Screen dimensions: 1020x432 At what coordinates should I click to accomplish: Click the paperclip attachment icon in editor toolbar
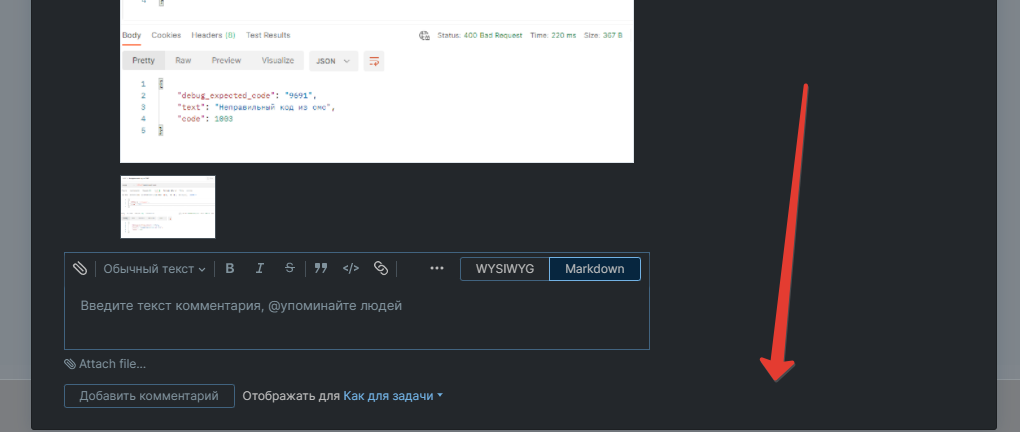pyautogui.click(x=80, y=269)
